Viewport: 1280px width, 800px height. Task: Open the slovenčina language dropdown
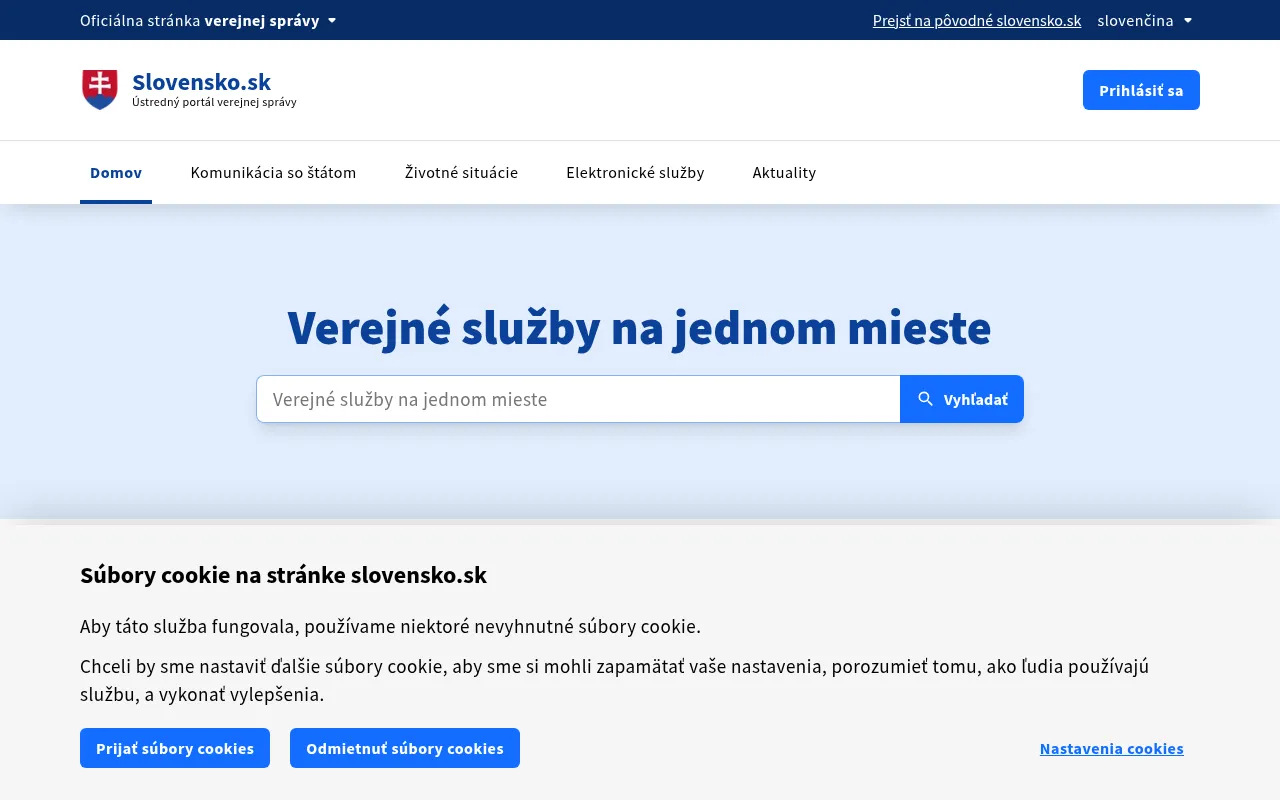coord(1144,20)
